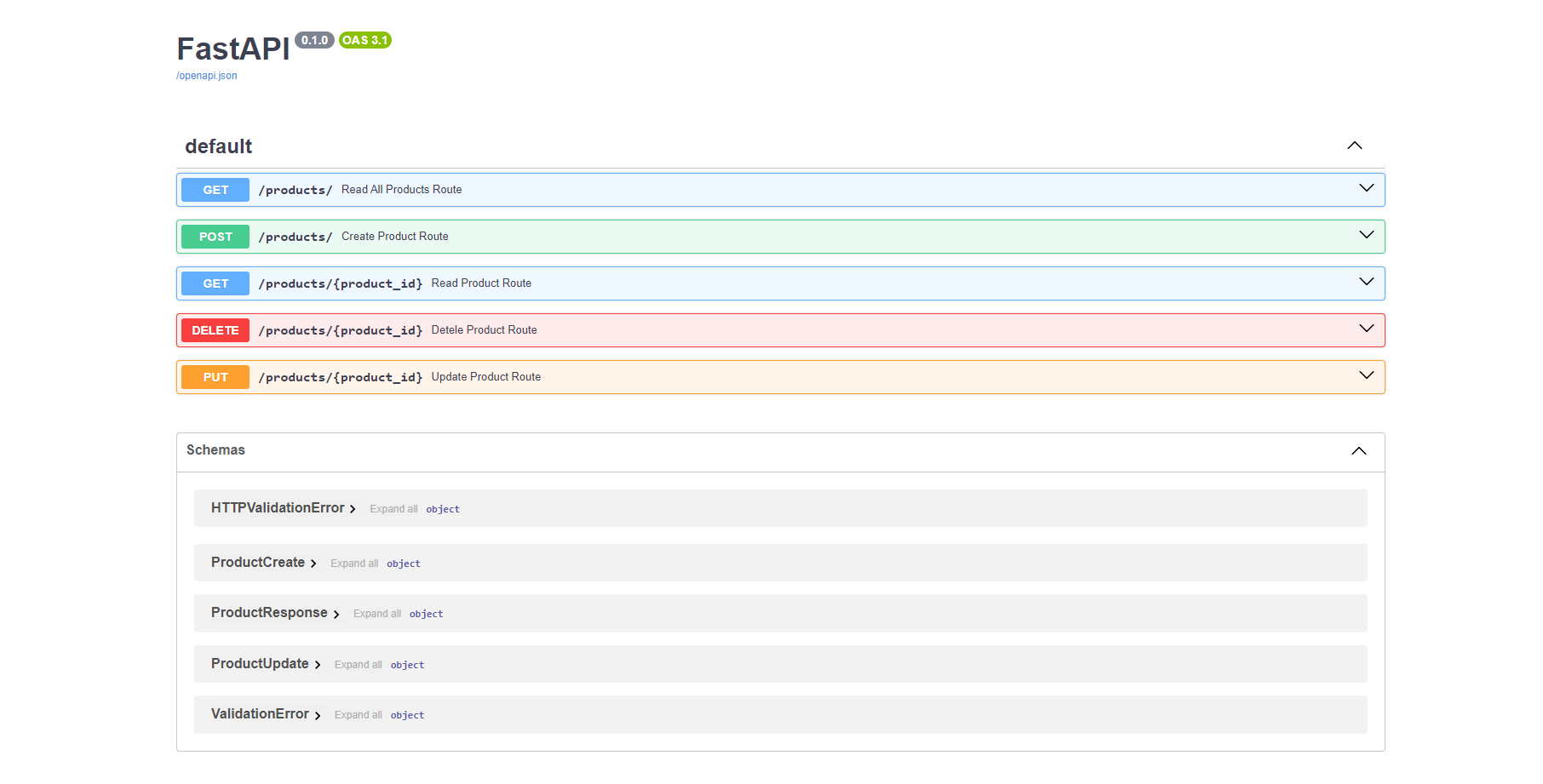Select the HTTPValidationError schema name
1543x784 pixels.
(278, 508)
